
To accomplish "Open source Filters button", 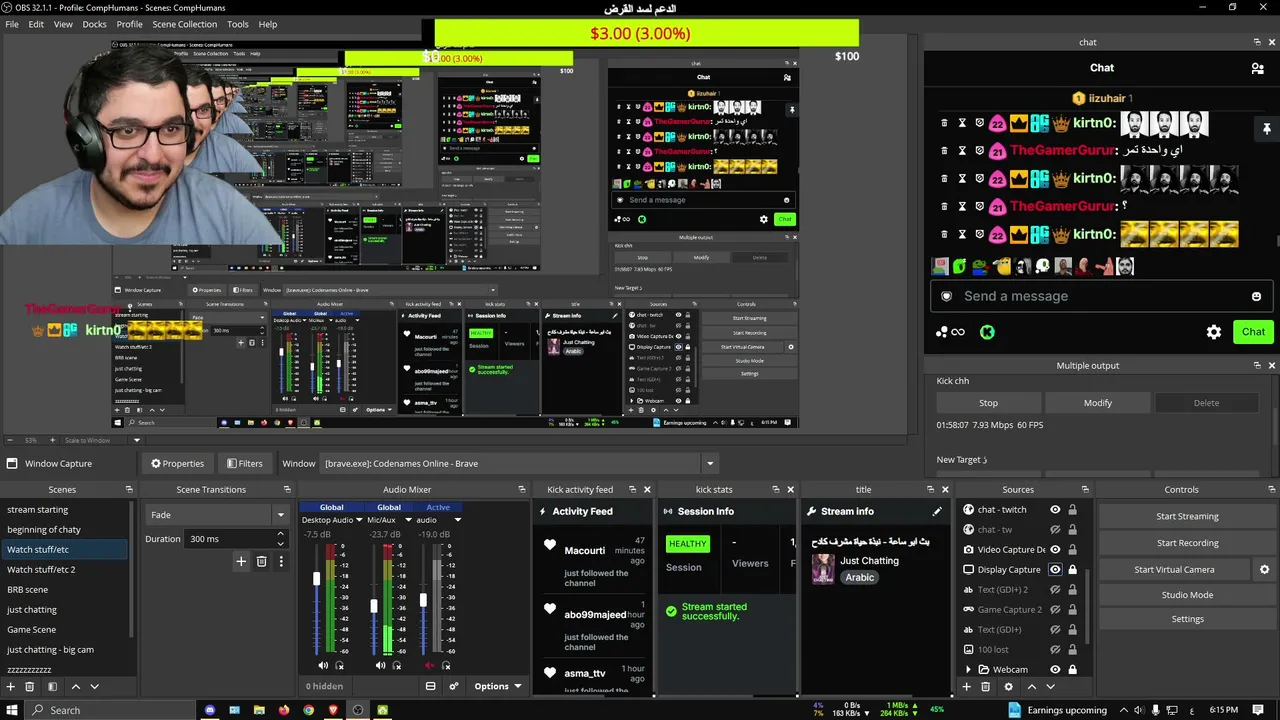I will 244,464.
